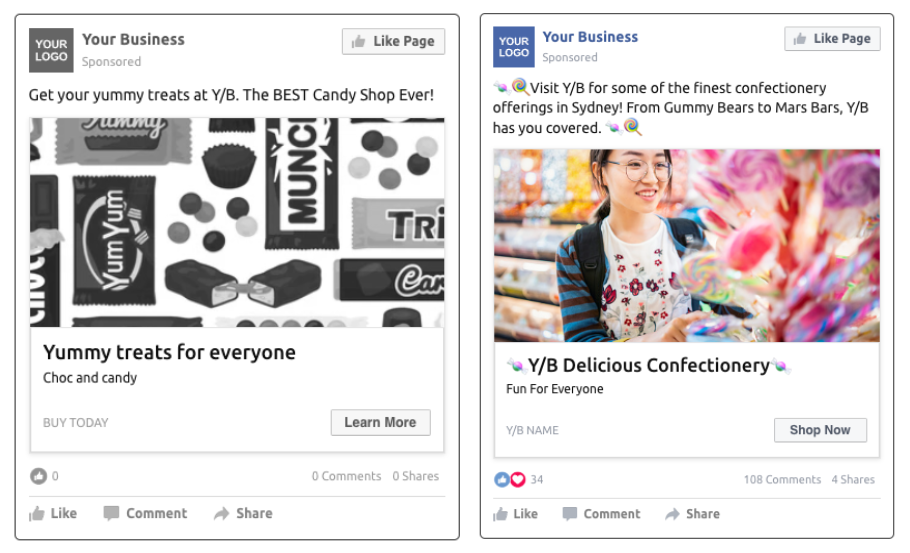Image resolution: width=910 pixels, height=553 pixels.
Task: Click the gray logo in the left ad
Action: point(51,51)
